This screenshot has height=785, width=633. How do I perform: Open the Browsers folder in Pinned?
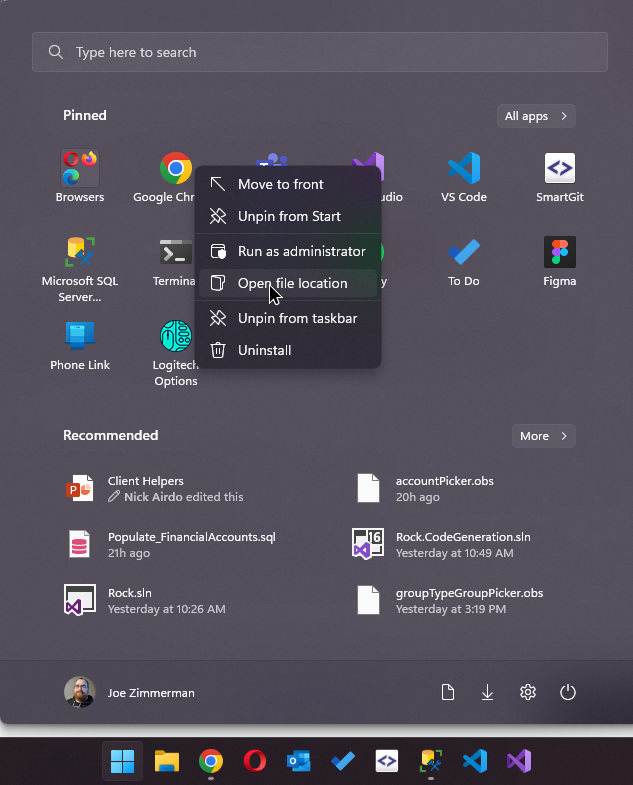tap(80, 176)
